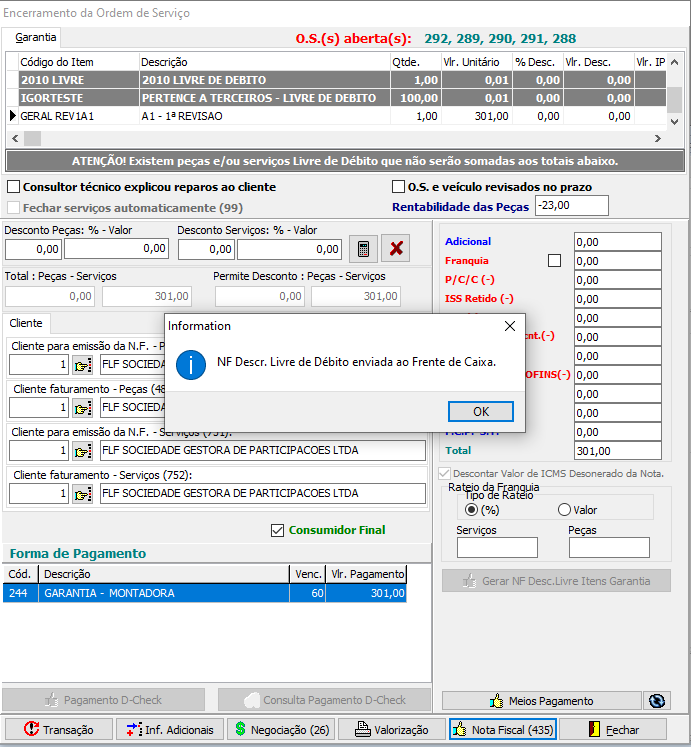
Task: Click Desconto Serviços percent field
Action: (x=206, y=249)
